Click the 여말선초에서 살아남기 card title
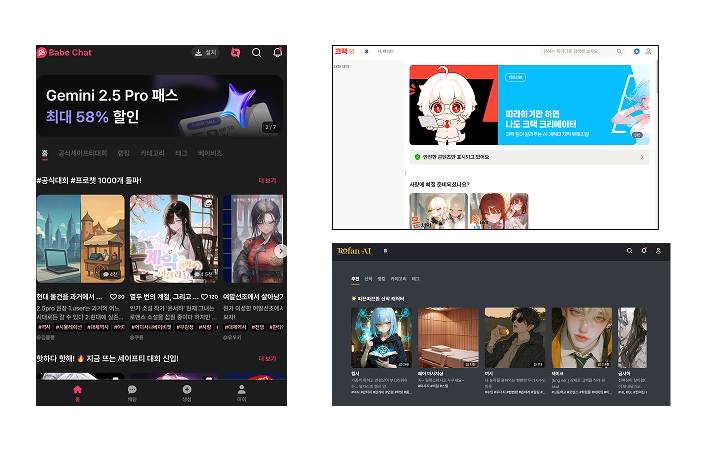 pyautogui.click(x=253, y=297)
